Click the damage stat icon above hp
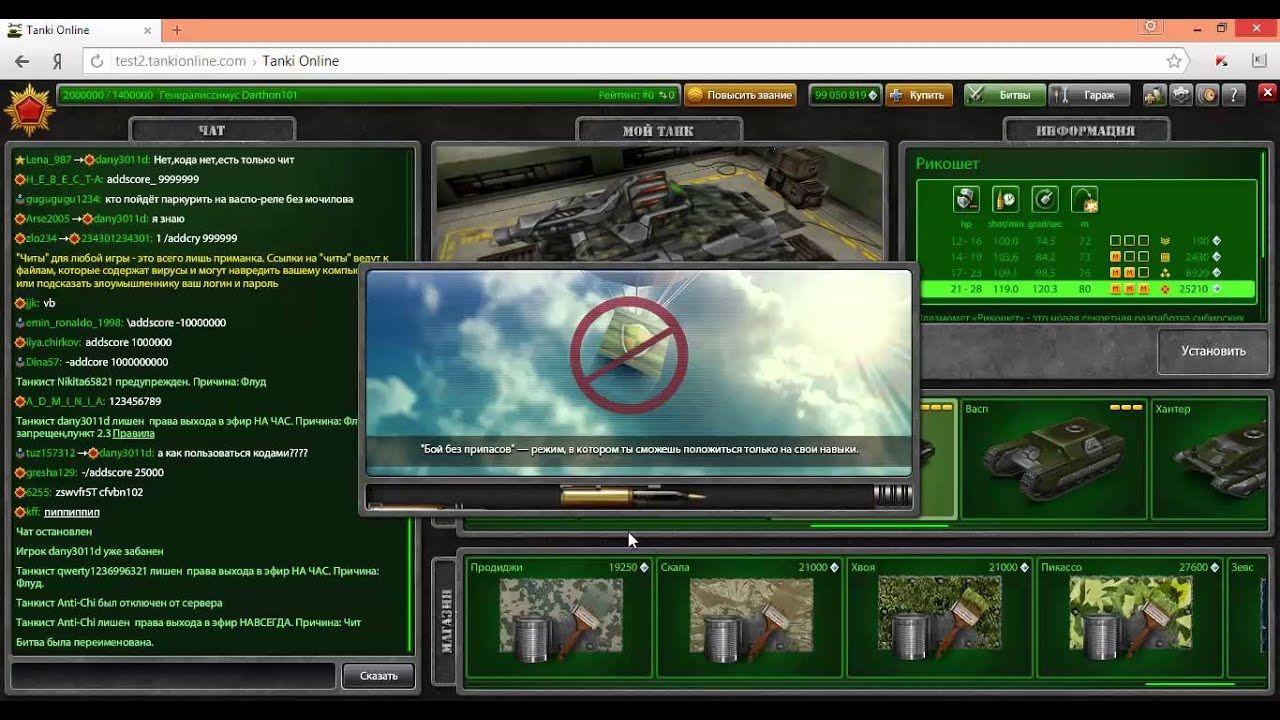1280x720 pixels. 966,199
